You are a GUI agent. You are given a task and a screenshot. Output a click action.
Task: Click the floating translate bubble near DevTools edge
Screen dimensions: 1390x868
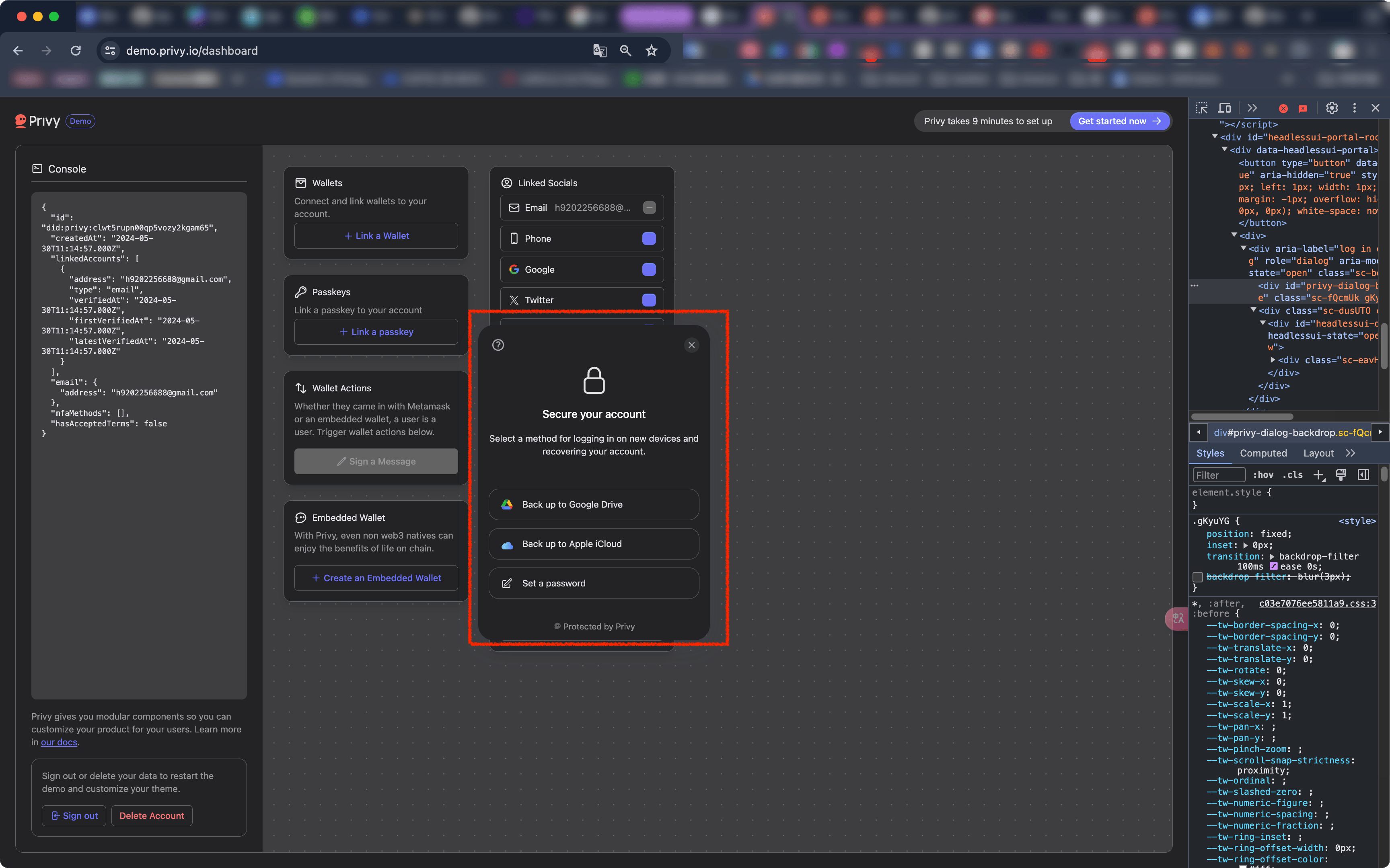(1176, 618)
